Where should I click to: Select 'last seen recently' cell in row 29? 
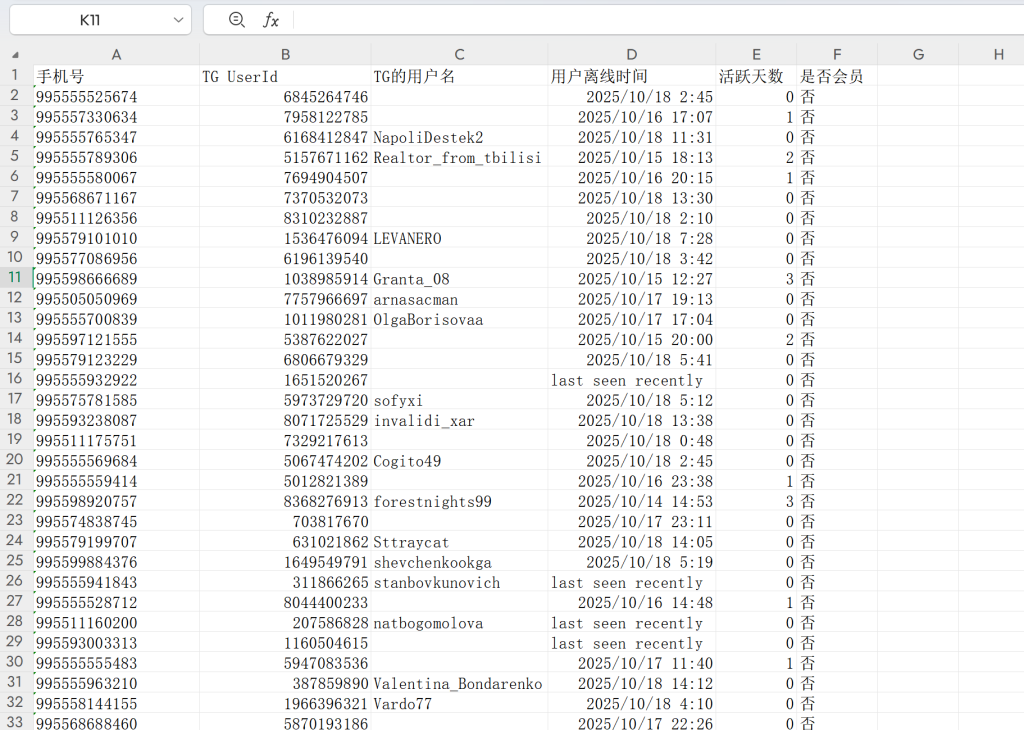[x=632, y=643]
